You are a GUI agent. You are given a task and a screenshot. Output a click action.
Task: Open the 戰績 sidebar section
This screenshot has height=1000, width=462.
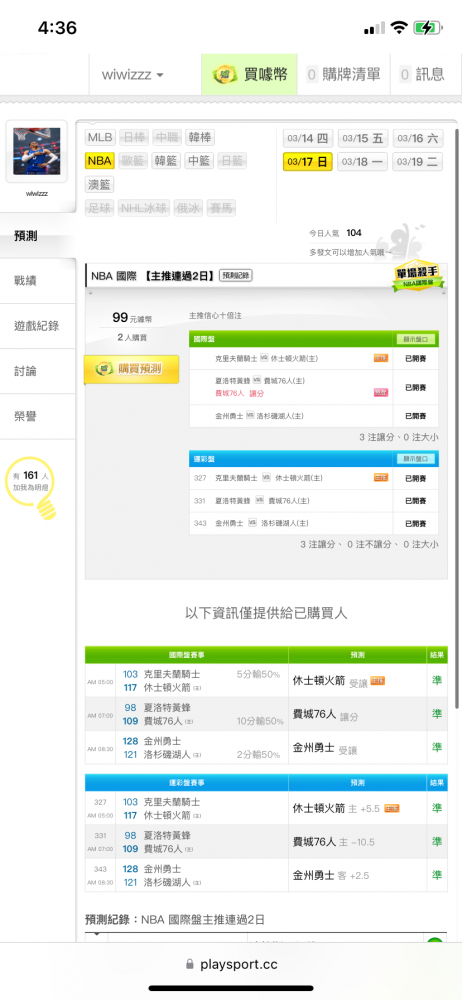(38, 281)
